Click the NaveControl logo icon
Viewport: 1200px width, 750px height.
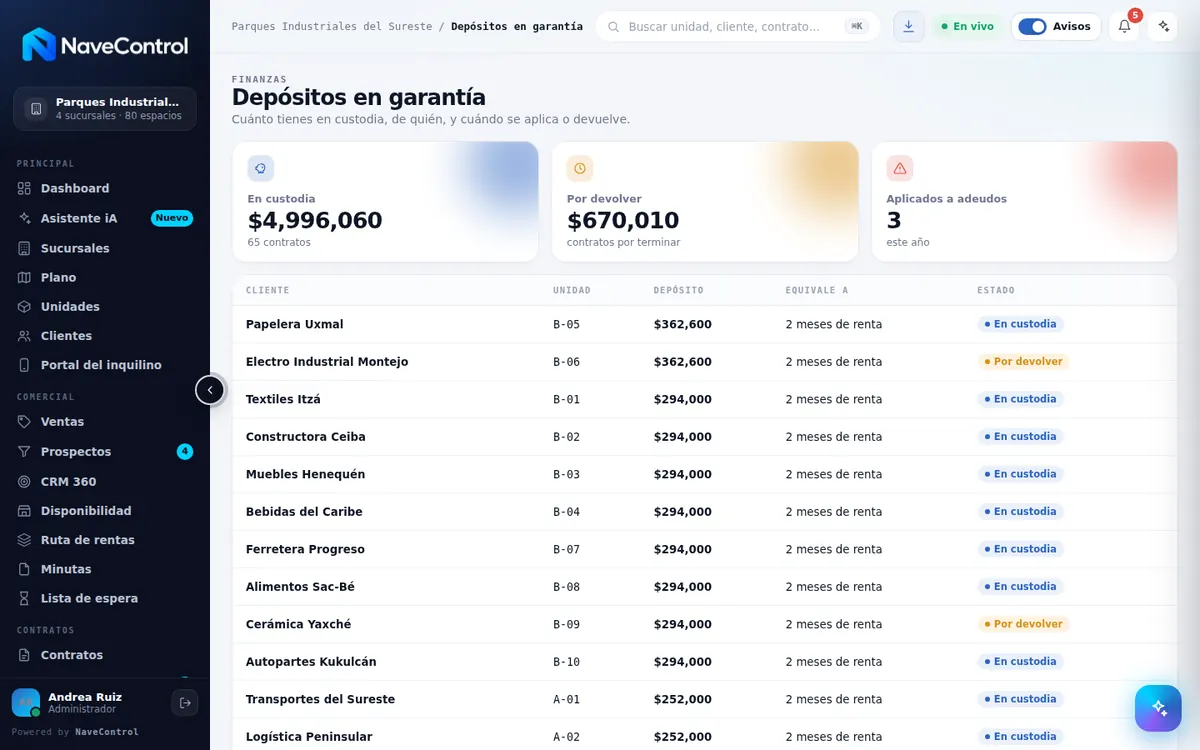(39, 45)
